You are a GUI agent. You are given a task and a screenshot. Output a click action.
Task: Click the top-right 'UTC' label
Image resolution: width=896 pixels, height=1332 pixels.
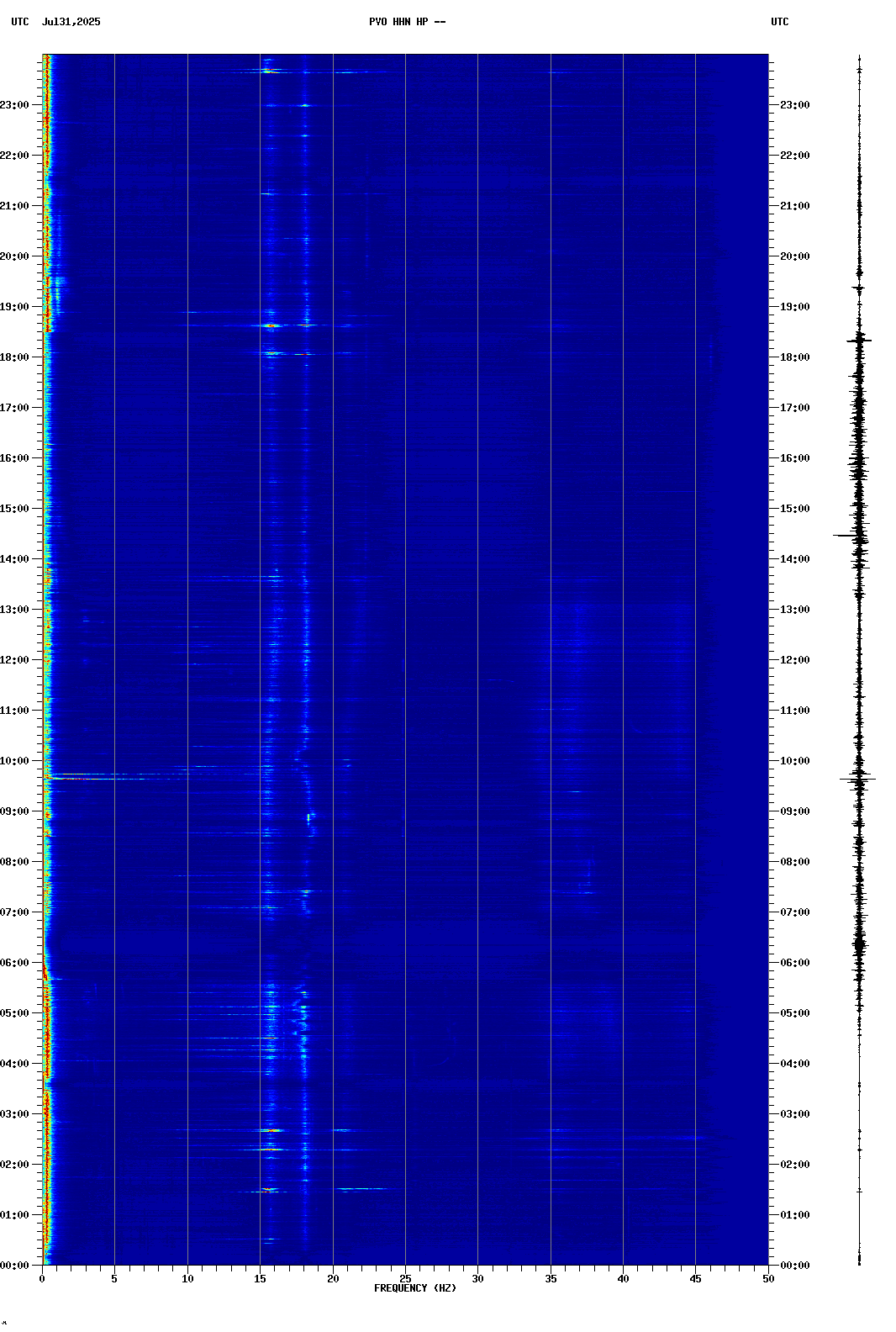(780, 22)
